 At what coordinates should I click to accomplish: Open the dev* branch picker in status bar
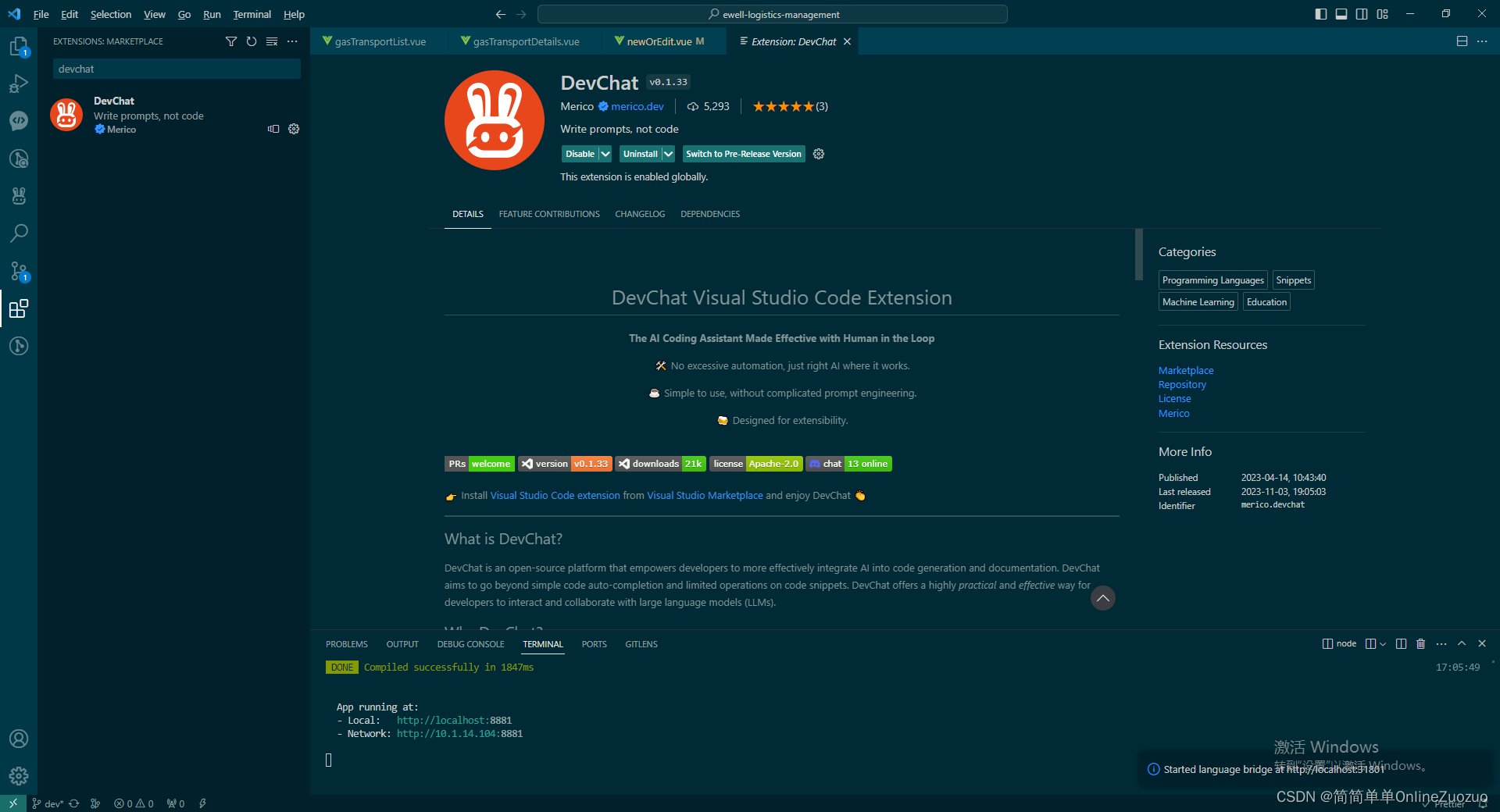pos(48,803)
